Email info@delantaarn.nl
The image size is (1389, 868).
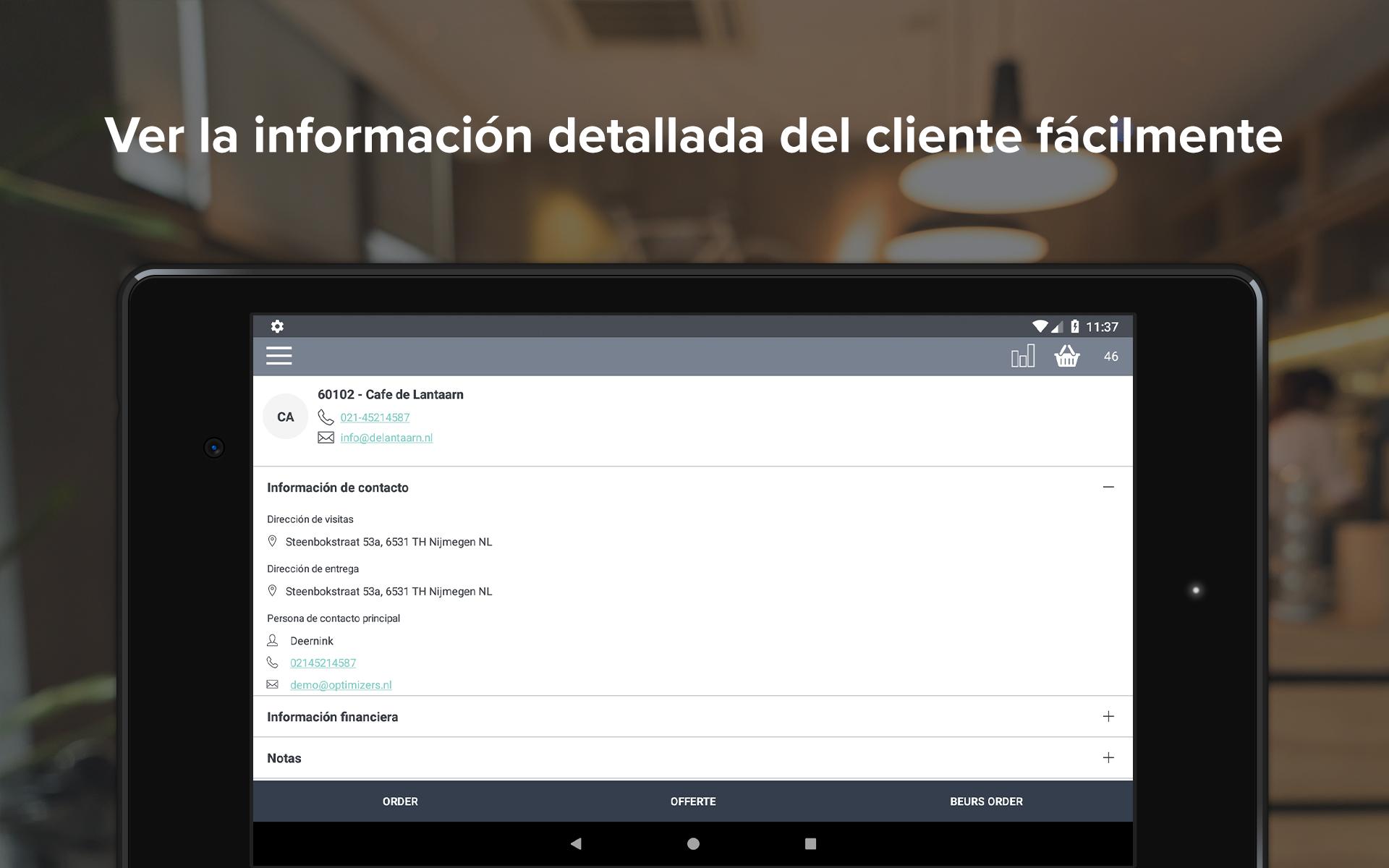tap(386, 438)
